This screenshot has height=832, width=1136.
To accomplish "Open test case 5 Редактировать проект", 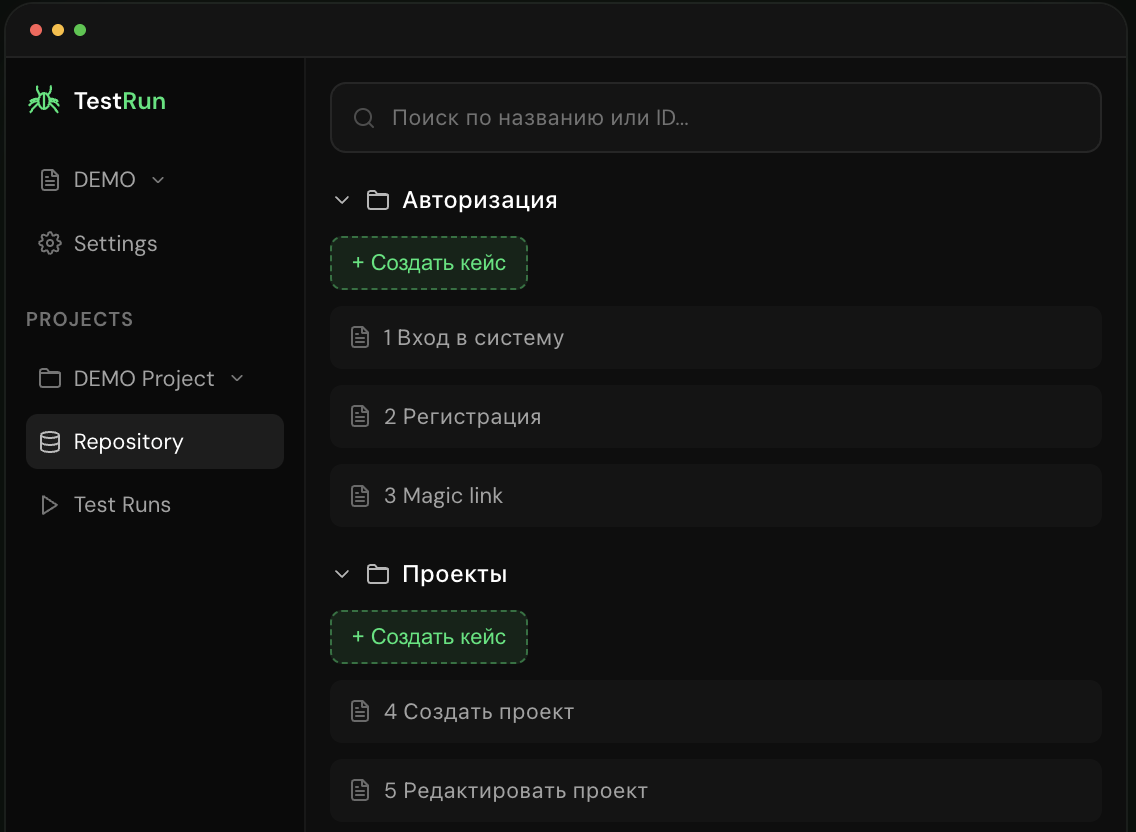I will [x=716, y=791].
